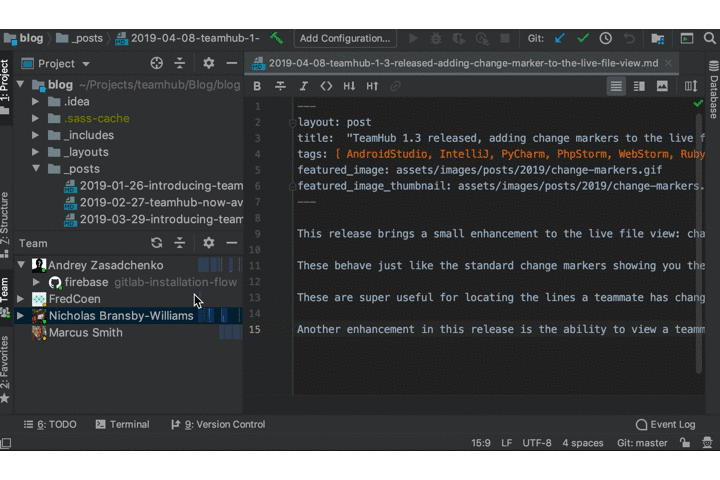Open the Structure side tab
The width and height of the screenshot is (720, 480).
pyautogui.click(x=5, y=225)
